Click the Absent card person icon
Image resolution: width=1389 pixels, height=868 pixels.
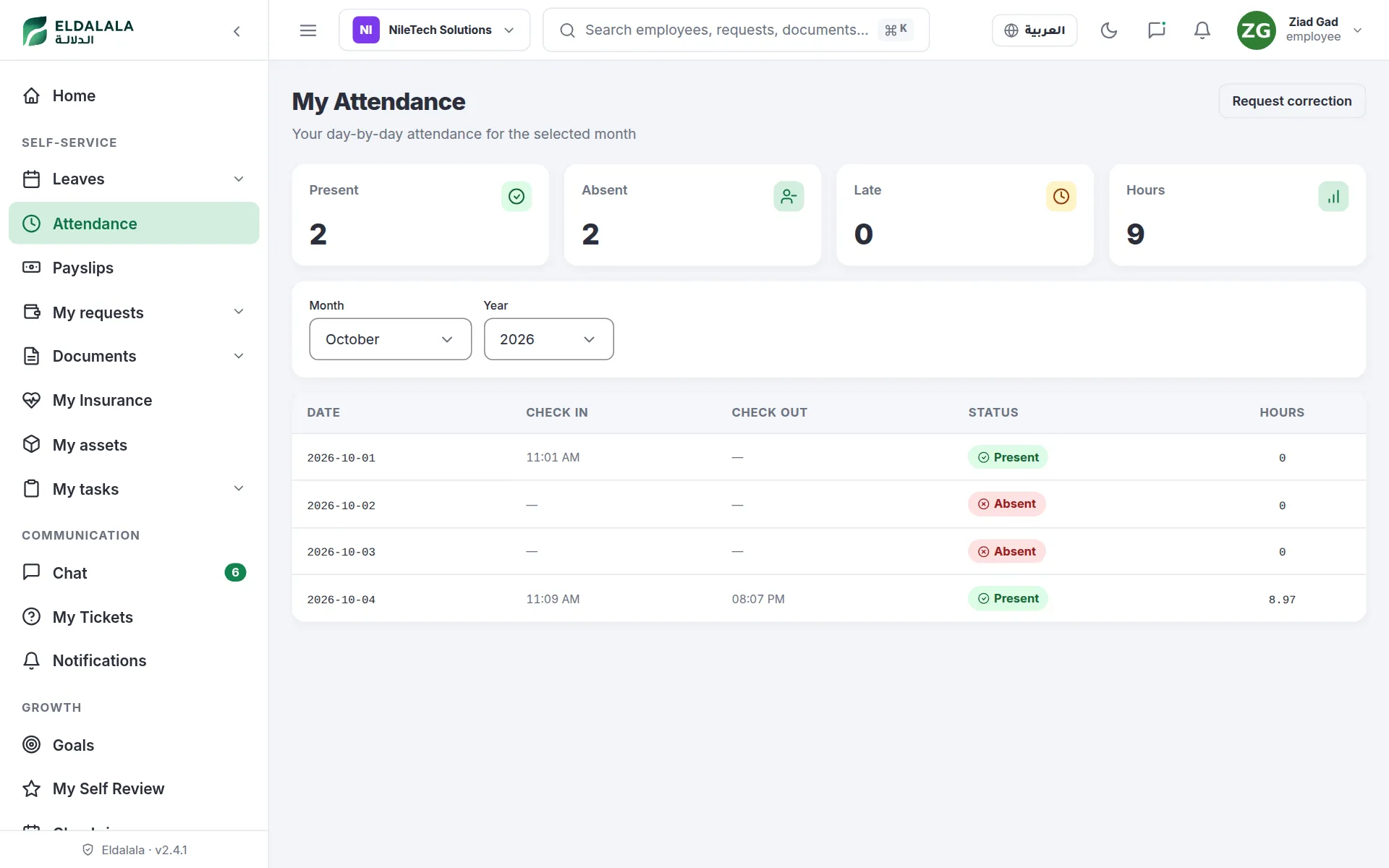coord(789,196)
